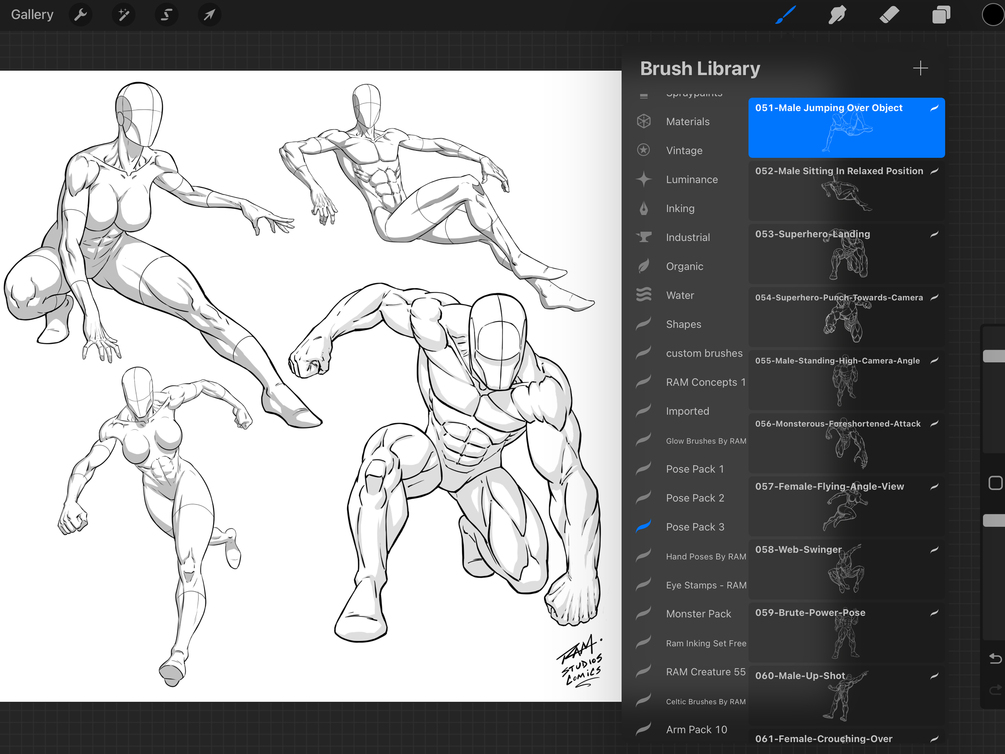Activate the Selection S tool
1005x754 pixels.
pyautogui.click(x=166, y=14)
